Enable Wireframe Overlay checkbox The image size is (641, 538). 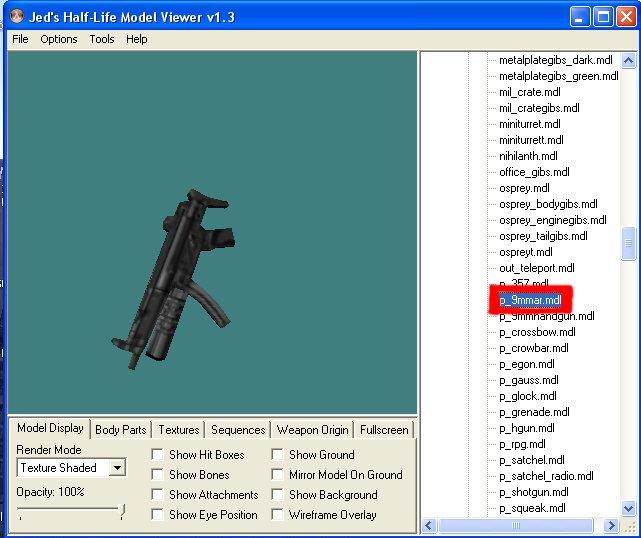[x=278, y=515]
